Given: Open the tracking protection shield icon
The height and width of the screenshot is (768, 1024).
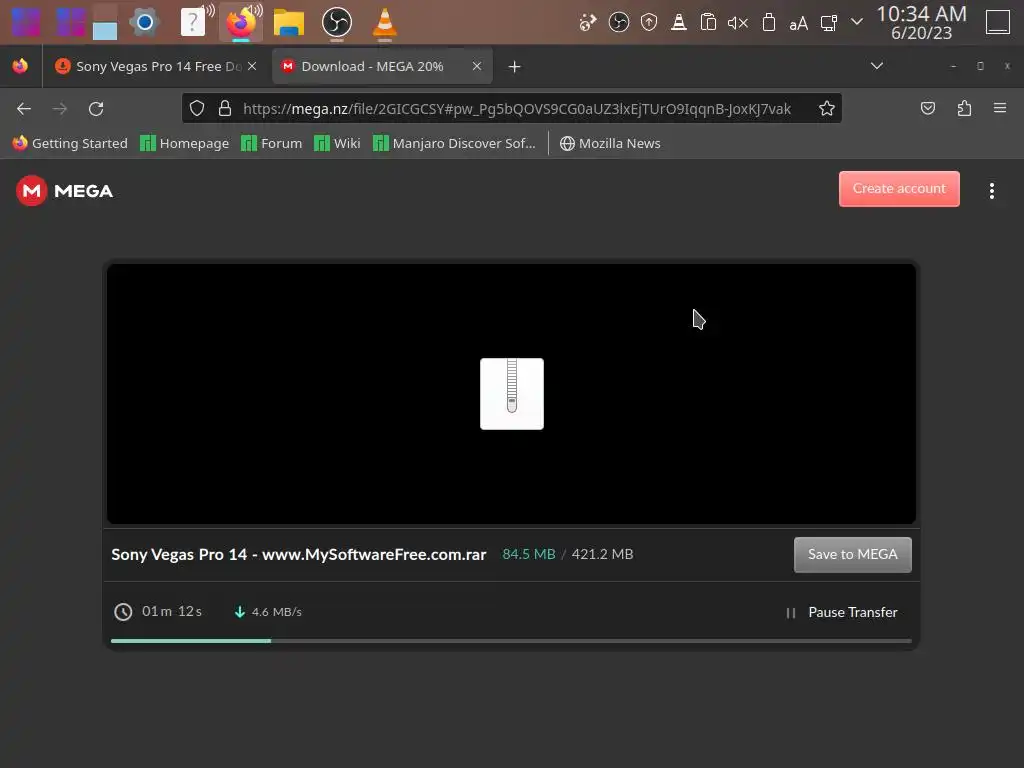Looking at the screenshot, I should tap(197, 108).
